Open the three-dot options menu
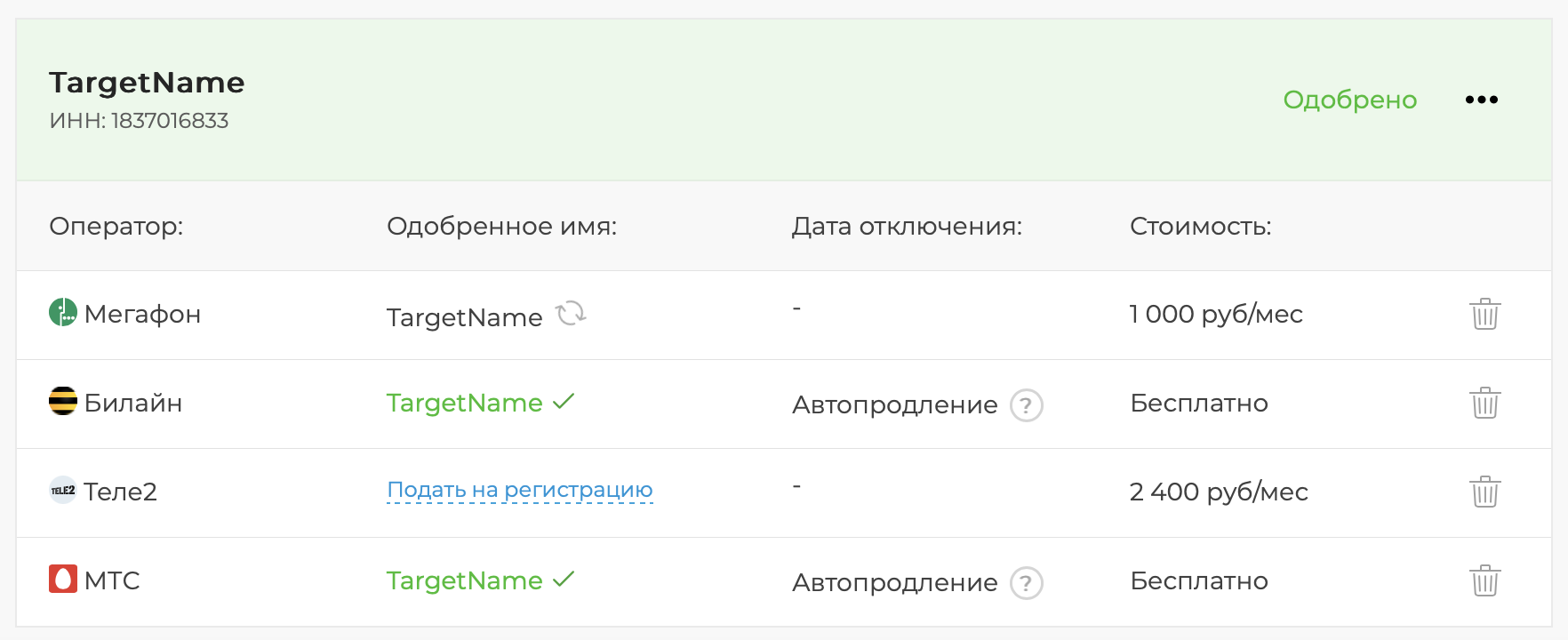The image size is (1568, 640). [1481, 100]
